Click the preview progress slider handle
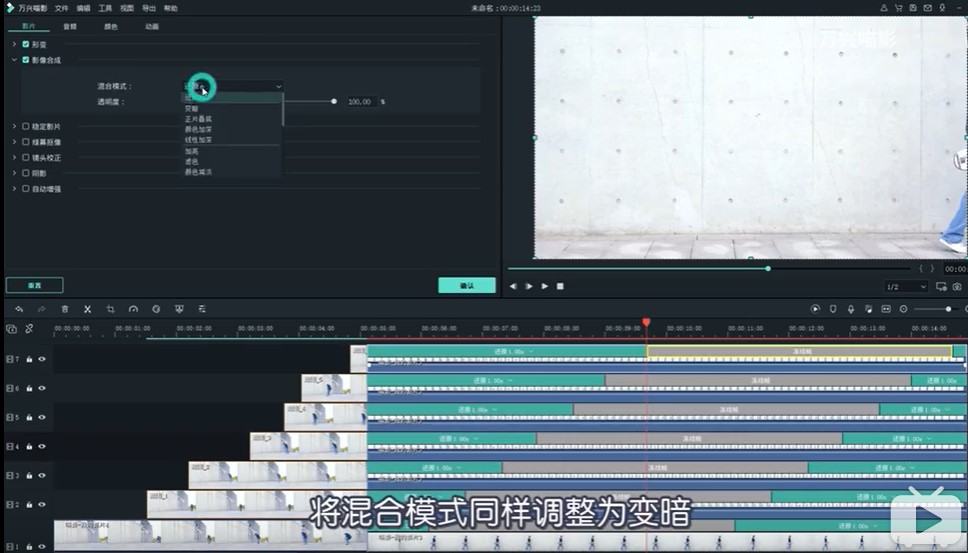 click(x=768, y=268)
